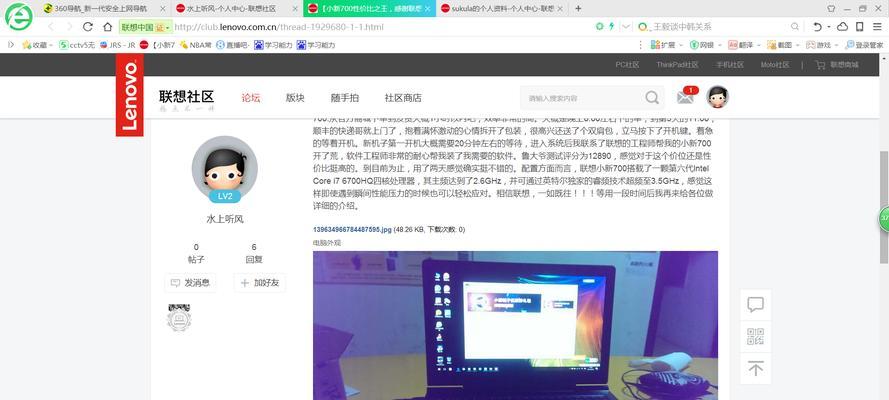Image resolution: width=889 pixels, height=400 pixels.
Task: Open the undo closed tab dropdown arrow
Action: click(x=828, y=27)
